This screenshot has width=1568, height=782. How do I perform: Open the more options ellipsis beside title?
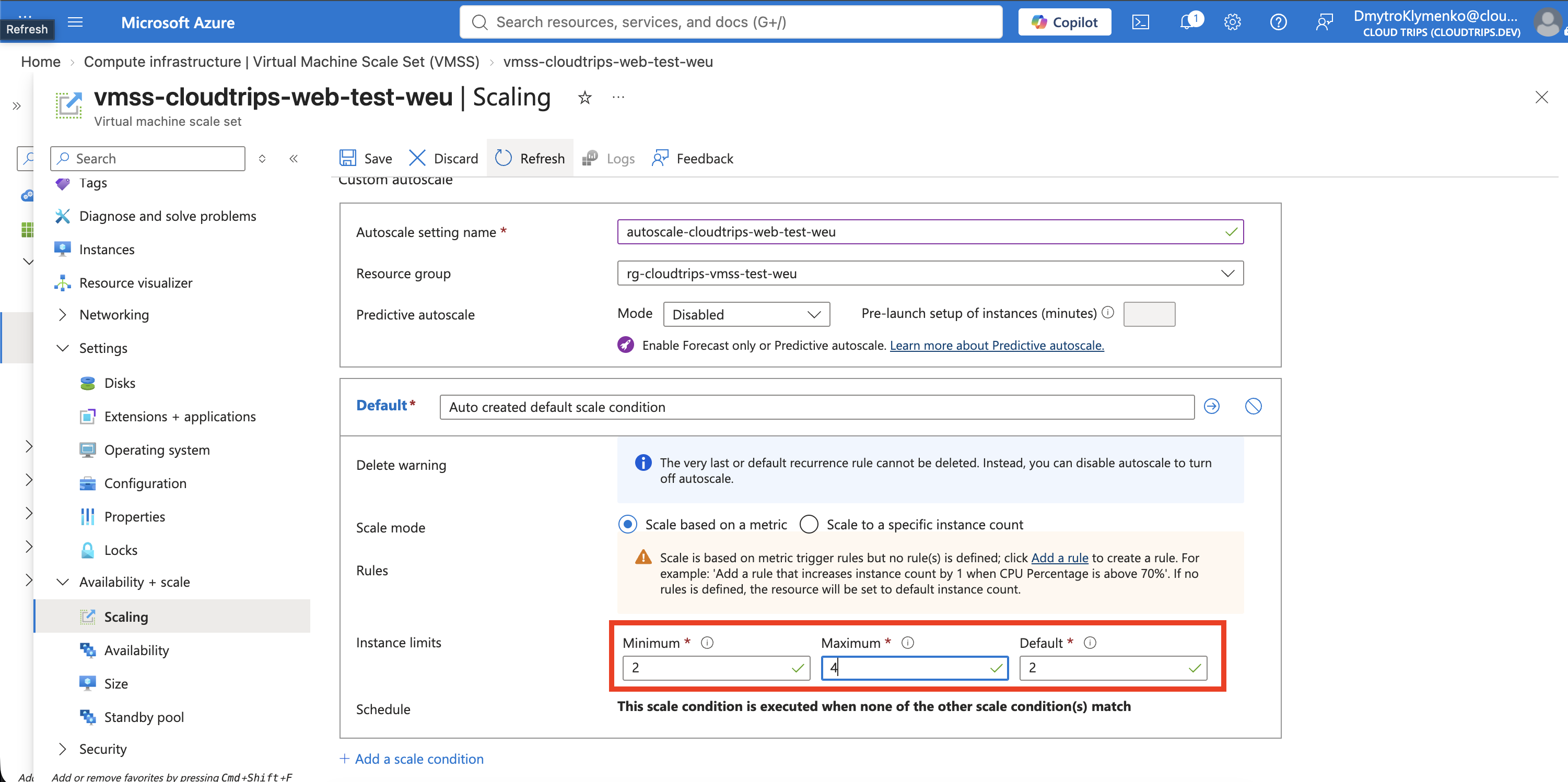point(618,98)
